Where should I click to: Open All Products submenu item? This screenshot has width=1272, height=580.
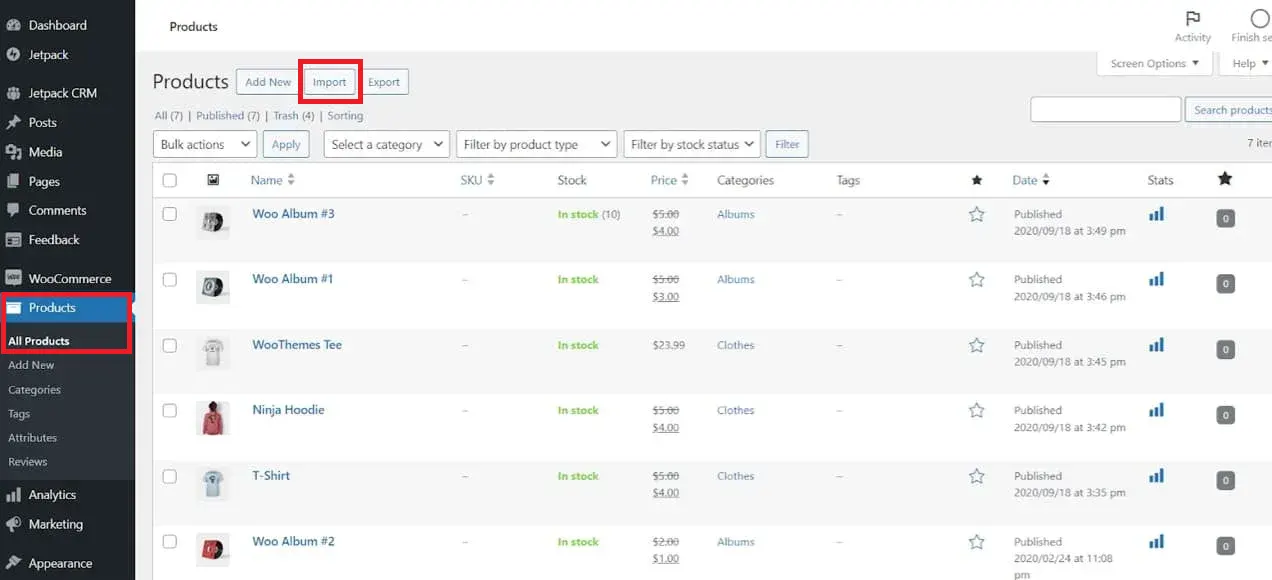39,341
